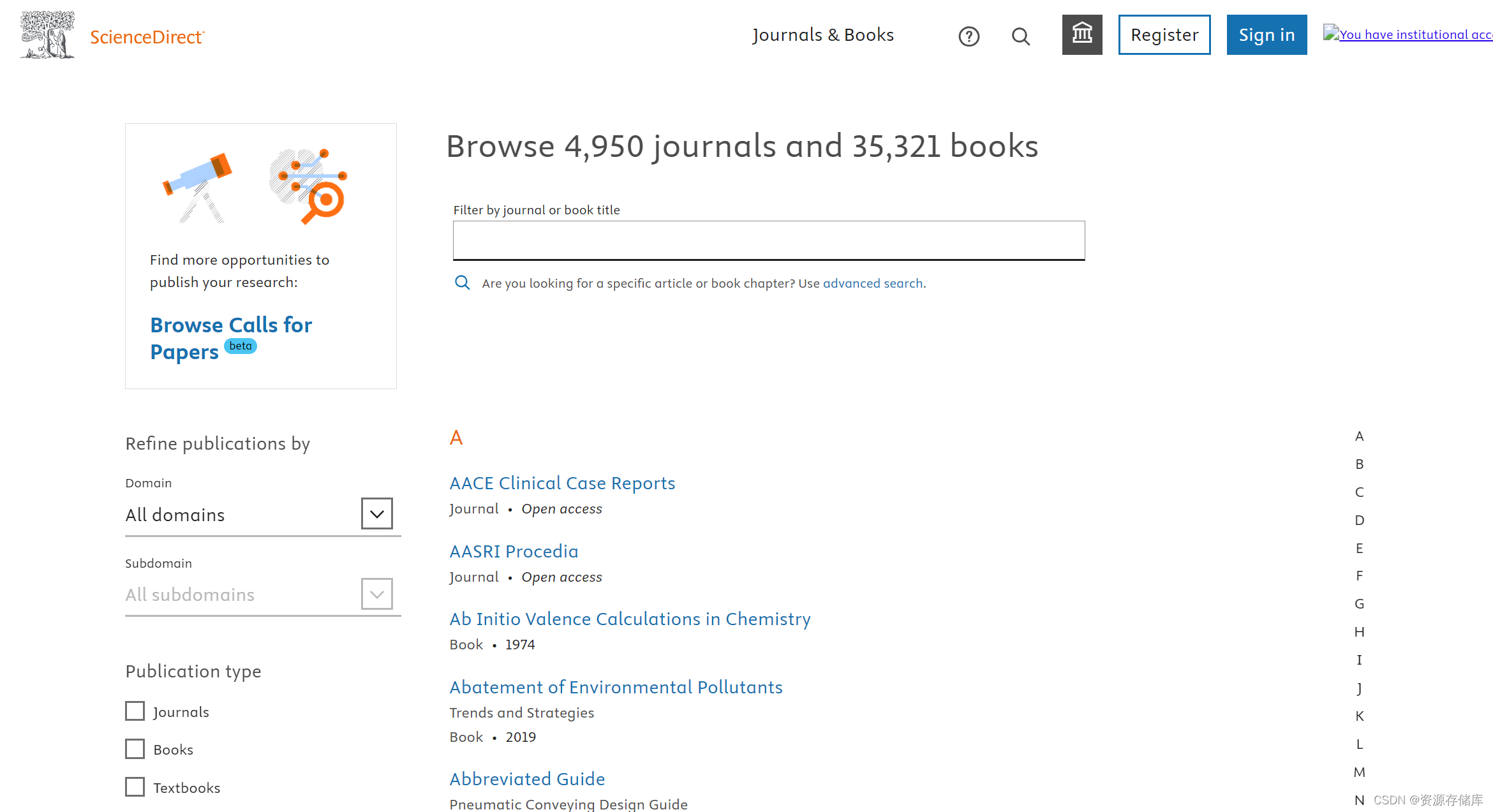Open Browse Calls for Papers beta link
The width and height of the screenshot is (1493, 812).
click(x=231, y=338)
